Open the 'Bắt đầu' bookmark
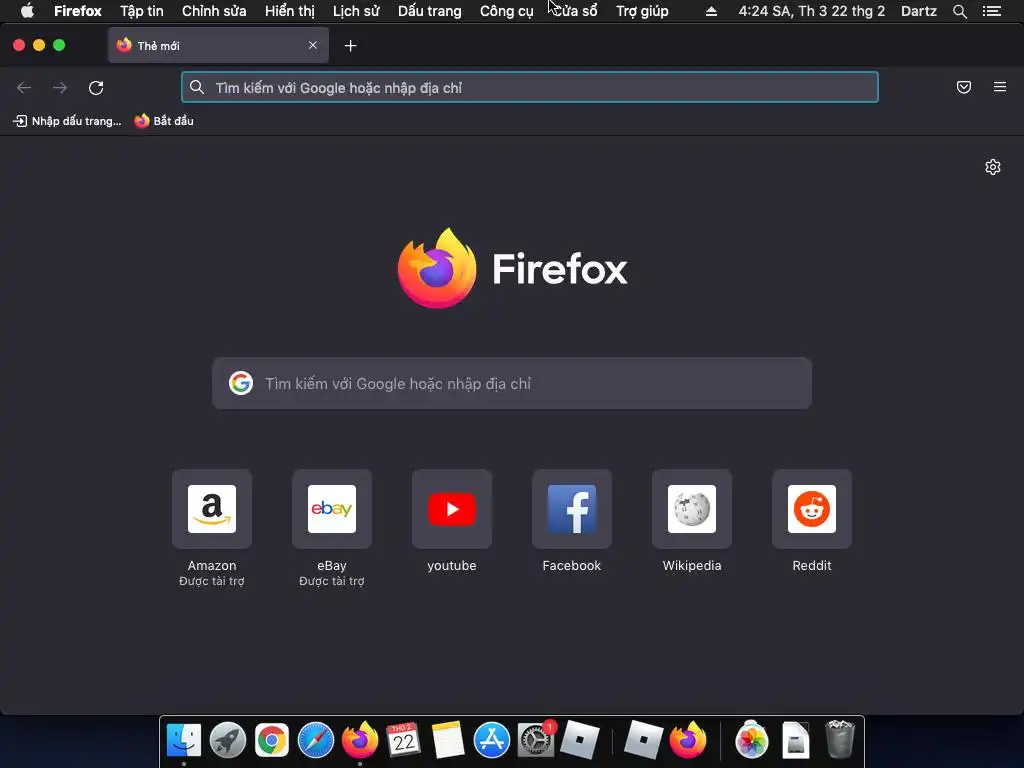The width and height of the screenshot is (1024, 768). point(164,121)
